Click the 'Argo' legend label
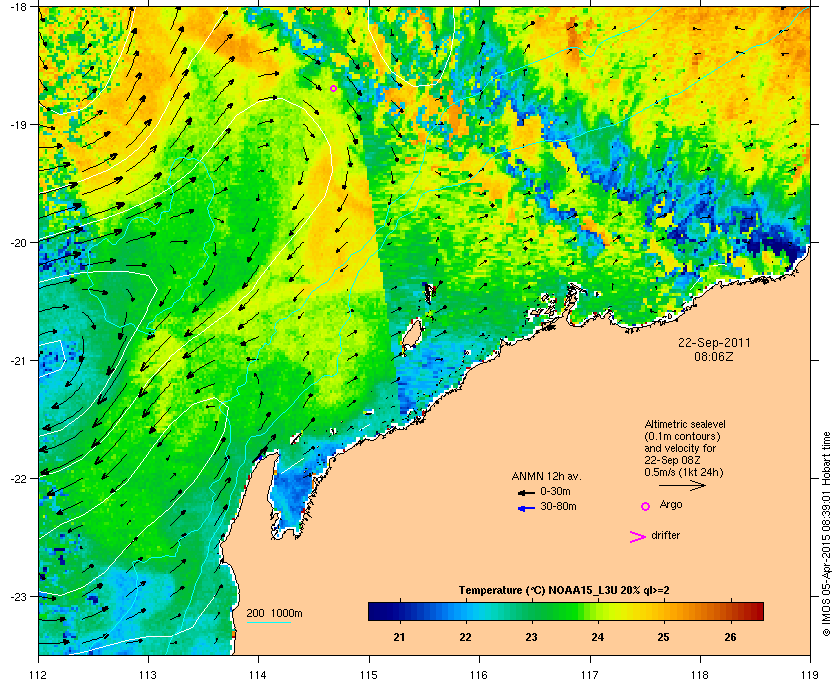Screen dimensions: 840x680 tap(671, 505)
